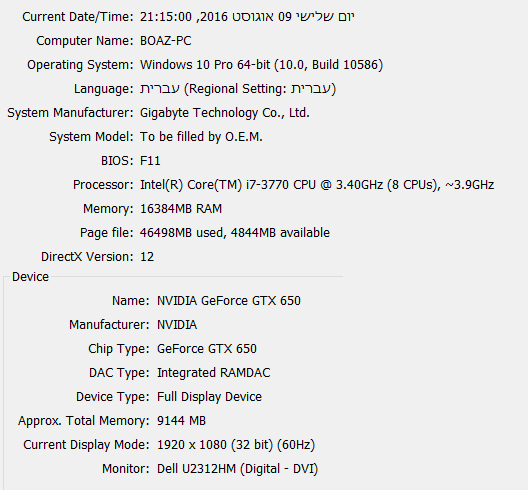Click the Device Type Full Display Device value
Viewport: 528px width, 490px height.
pyautogui.click(x=209, y=397)
